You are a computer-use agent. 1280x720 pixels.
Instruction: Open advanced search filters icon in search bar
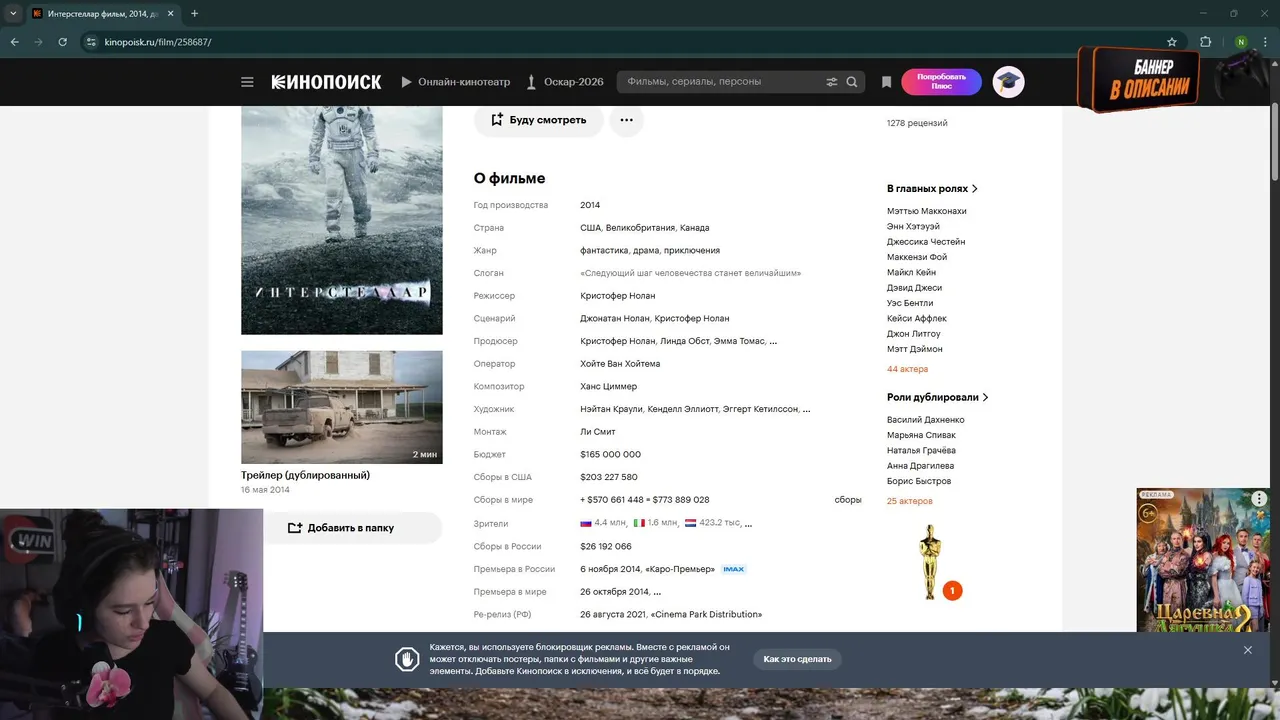point(831,82)
